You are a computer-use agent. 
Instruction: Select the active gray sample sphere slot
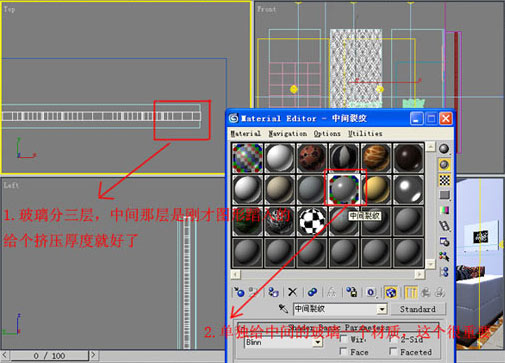pyautogui.click(x=344, y=189)
